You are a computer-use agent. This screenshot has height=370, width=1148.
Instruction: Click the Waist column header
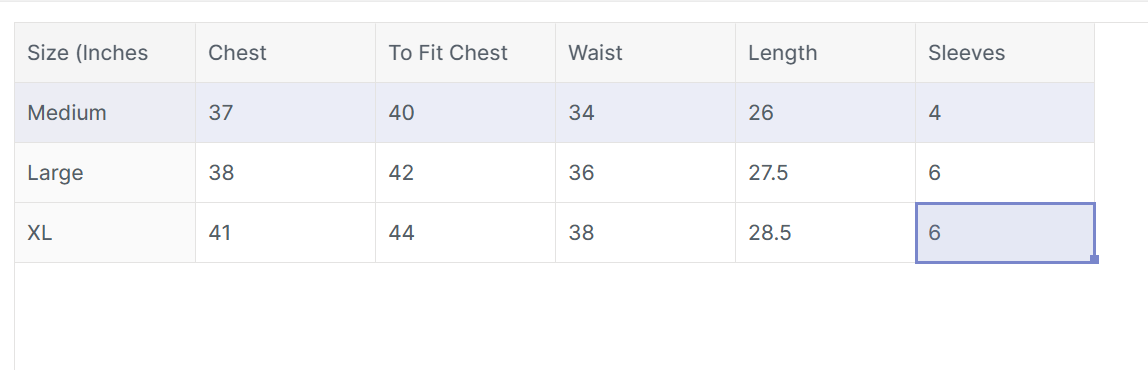coord(646,53)
